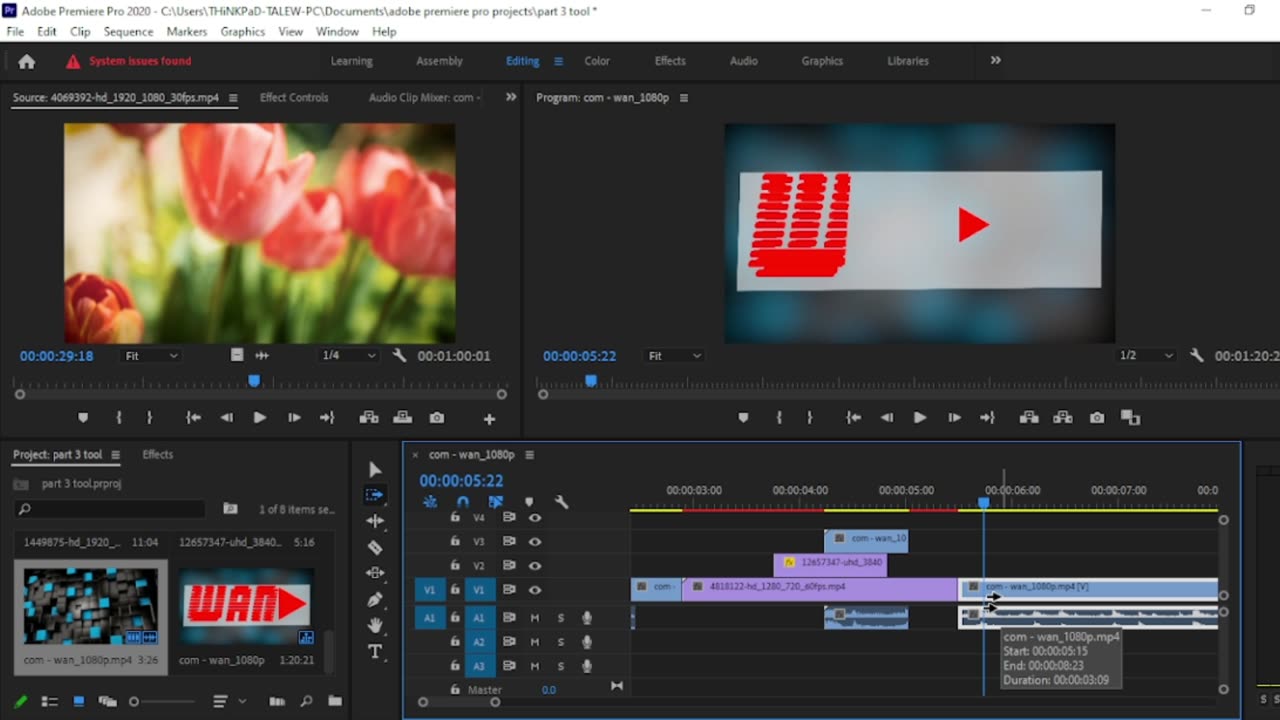Select the Hand tool

click(x=375, y=625)
